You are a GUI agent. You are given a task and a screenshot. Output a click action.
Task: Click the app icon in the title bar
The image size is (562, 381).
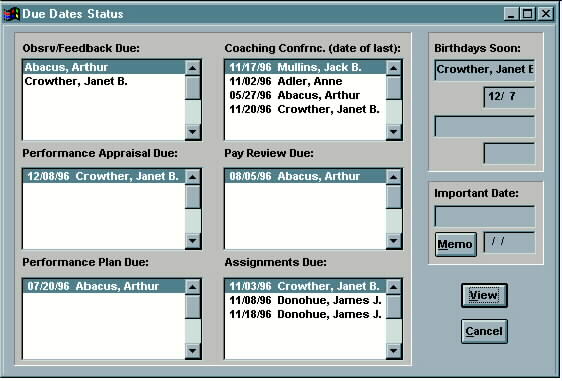point(11,14)
